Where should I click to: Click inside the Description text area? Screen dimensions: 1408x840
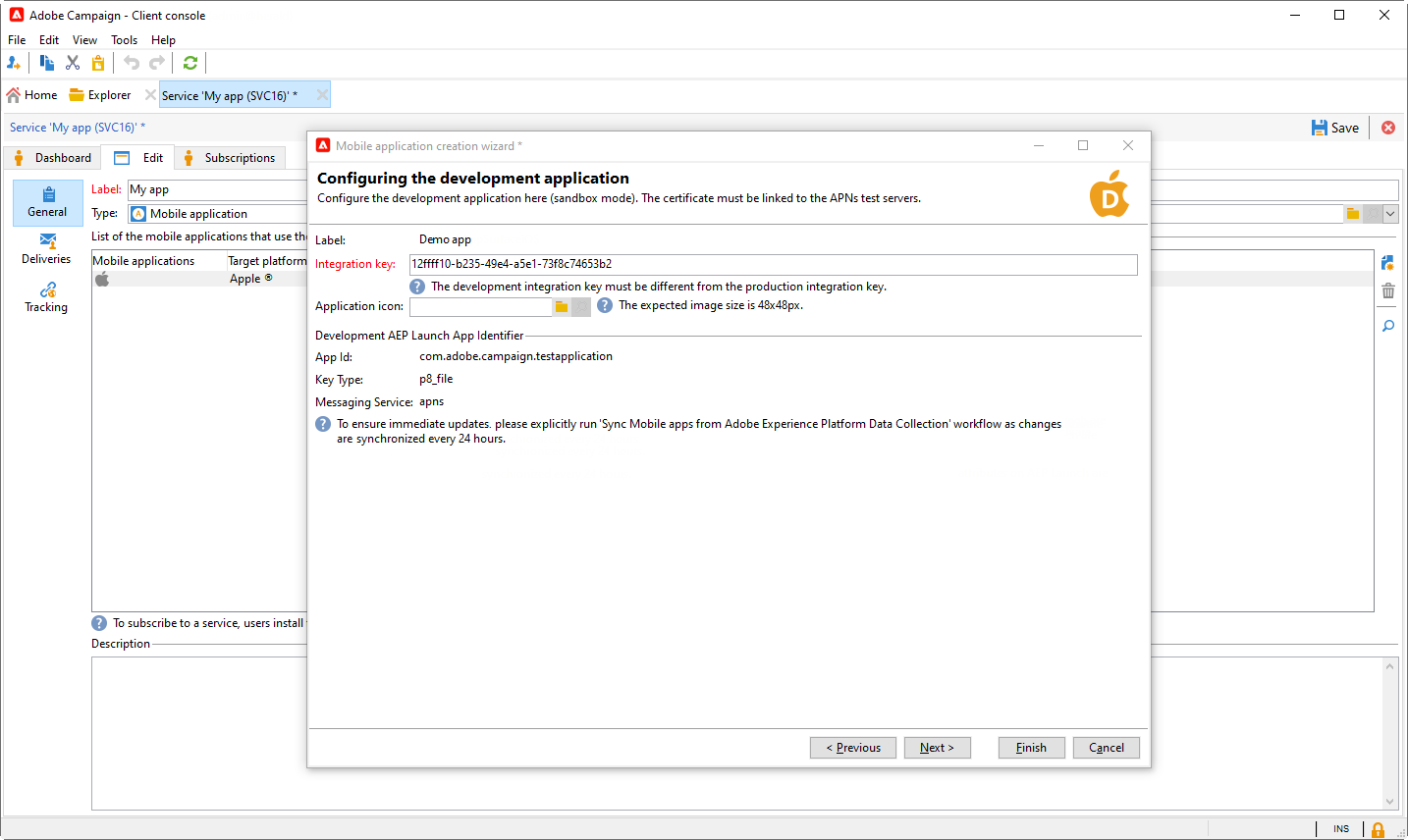tap(736, 733)
